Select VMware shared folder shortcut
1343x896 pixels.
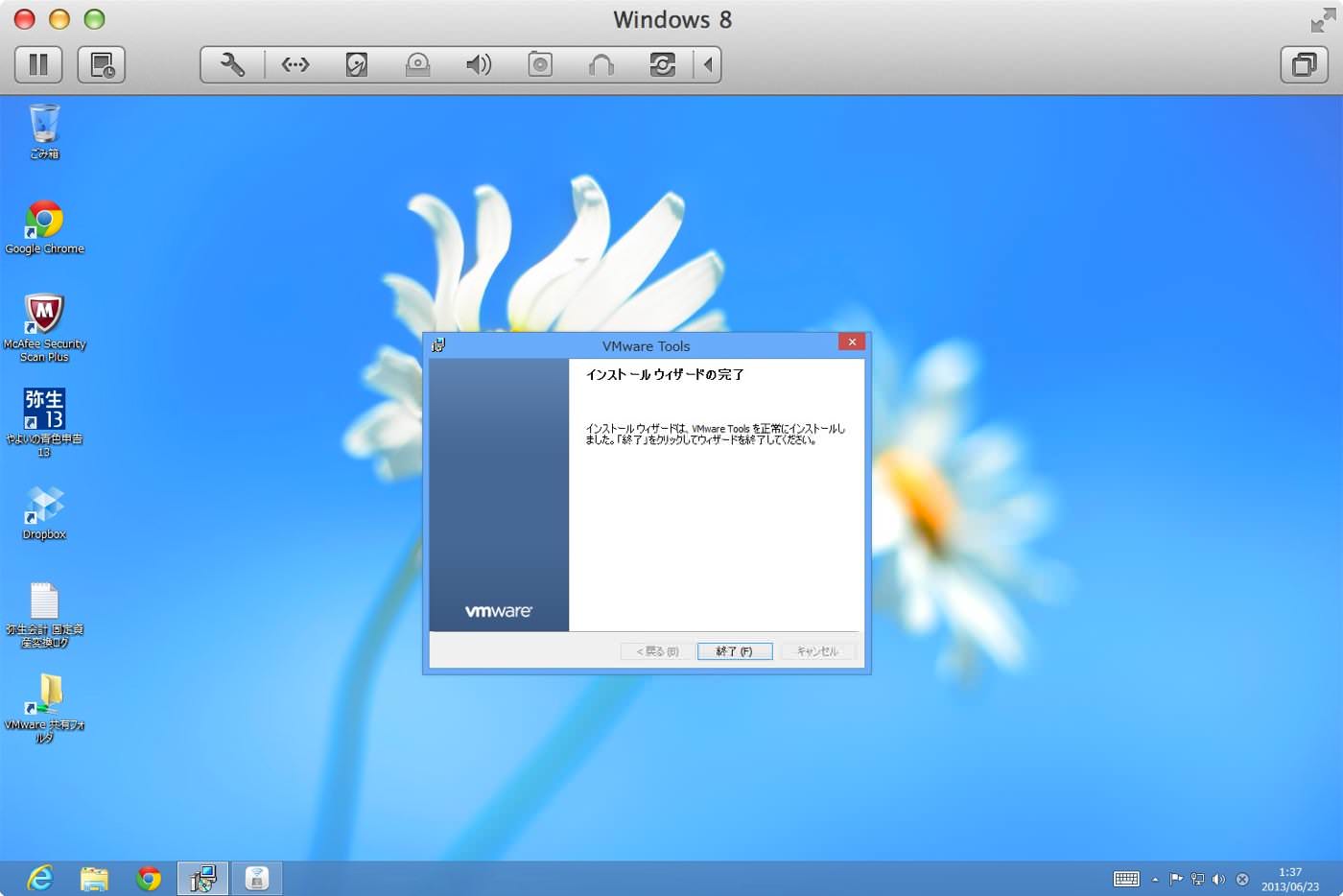click(x=44, y=708)
